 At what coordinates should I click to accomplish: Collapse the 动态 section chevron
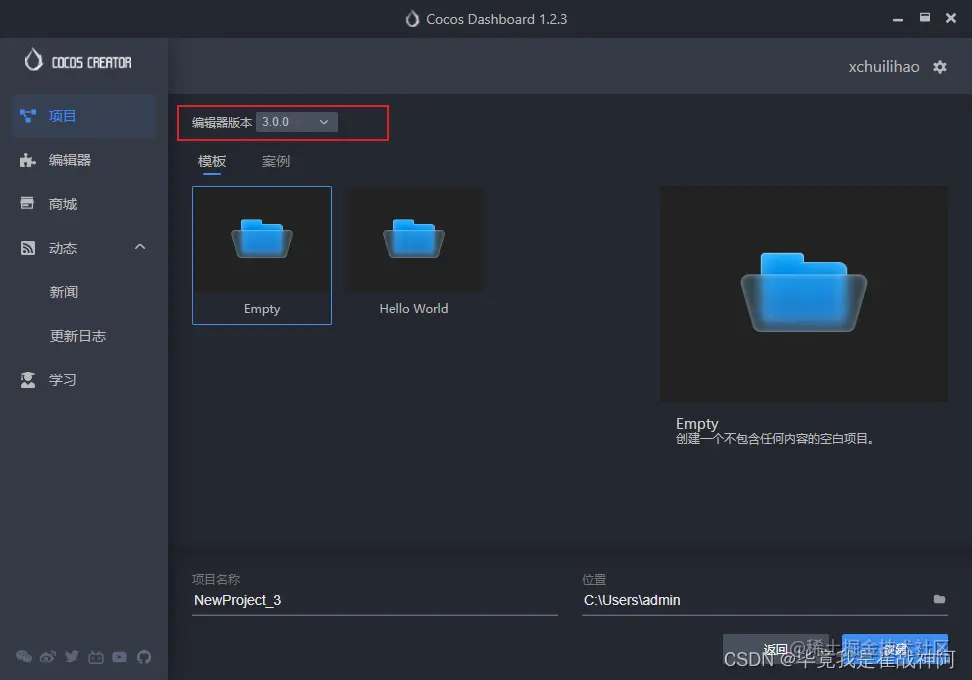point(140,247)
